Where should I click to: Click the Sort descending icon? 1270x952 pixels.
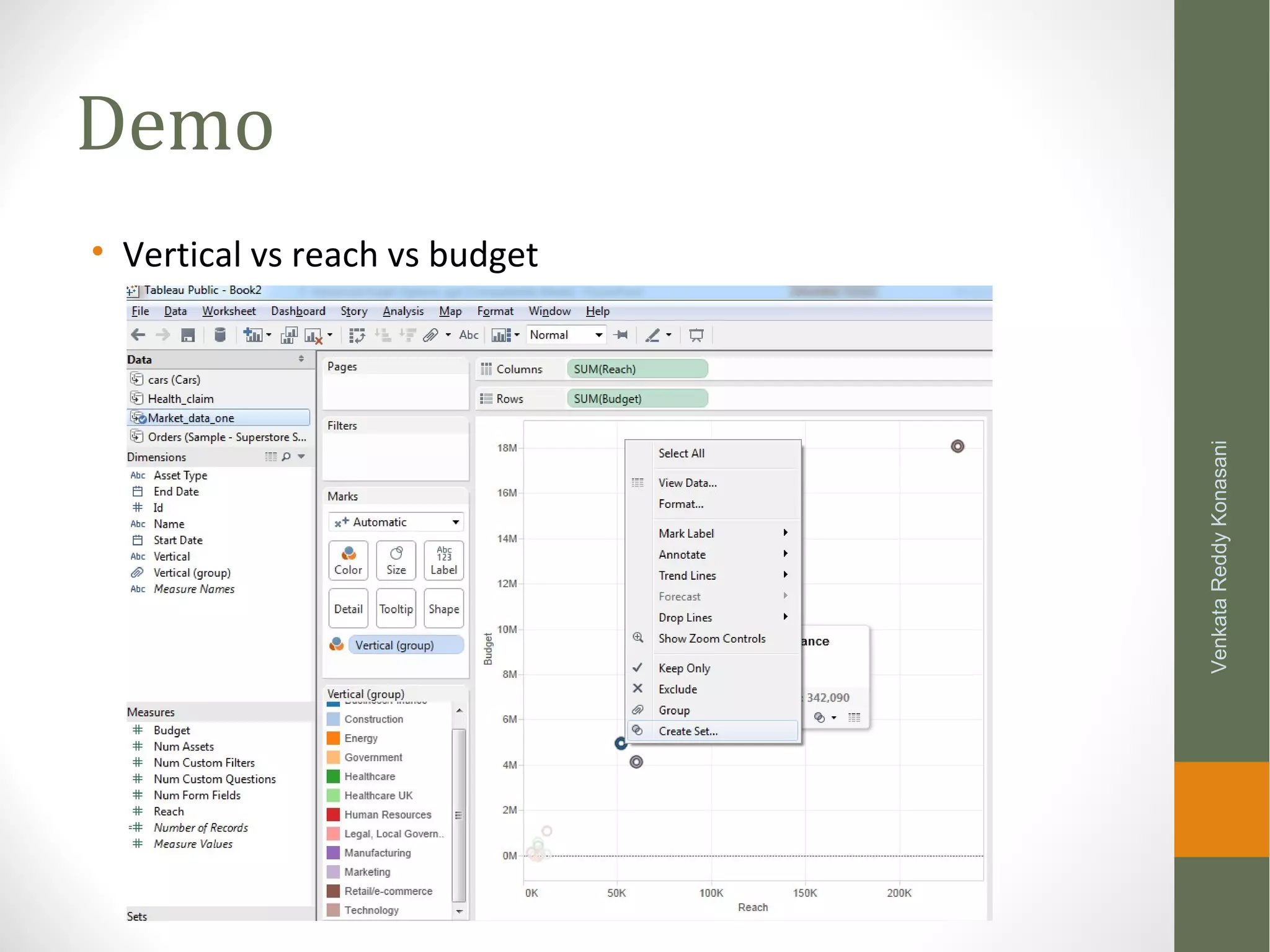pos(407,336)
